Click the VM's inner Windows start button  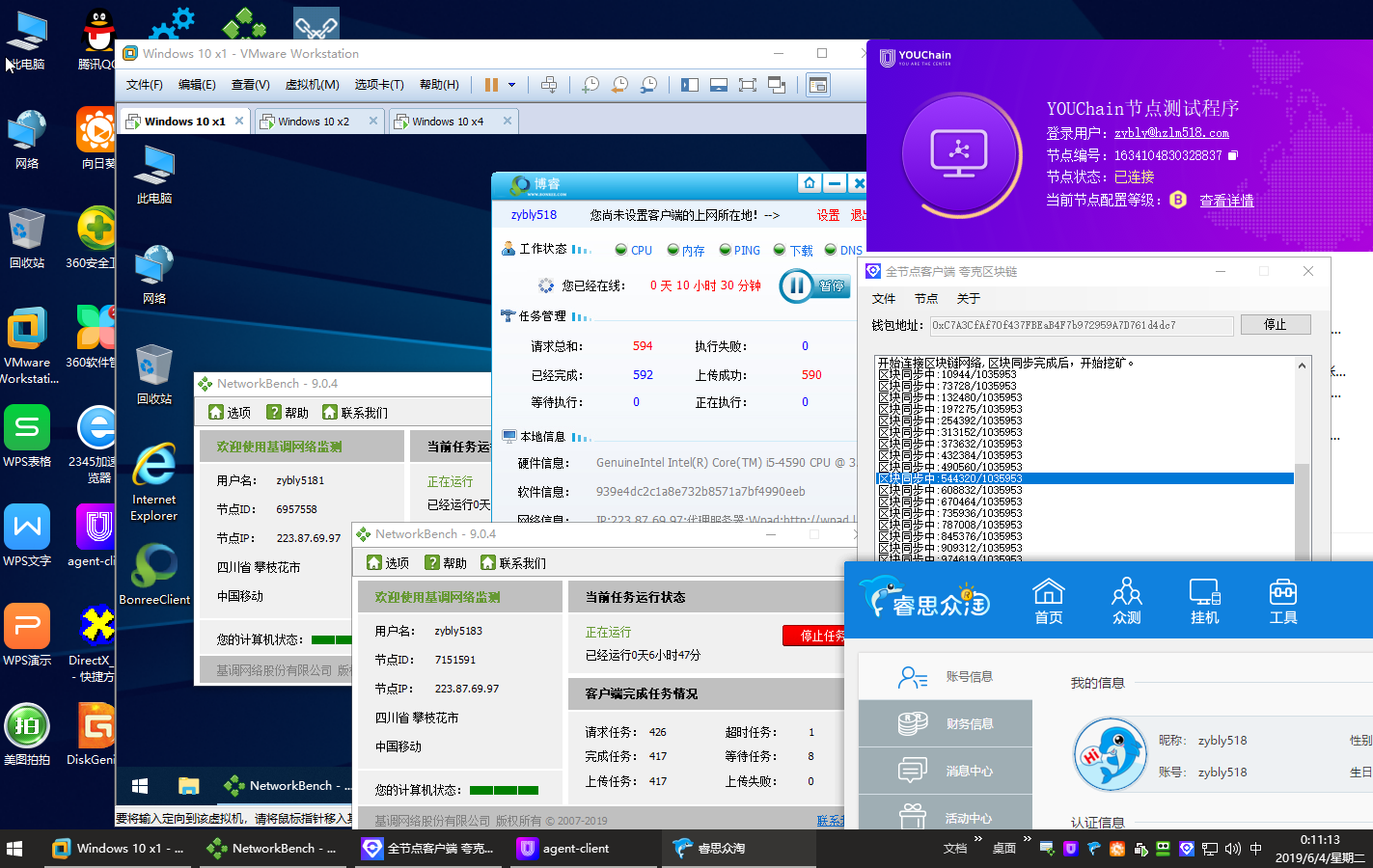[x=140, y=786]
